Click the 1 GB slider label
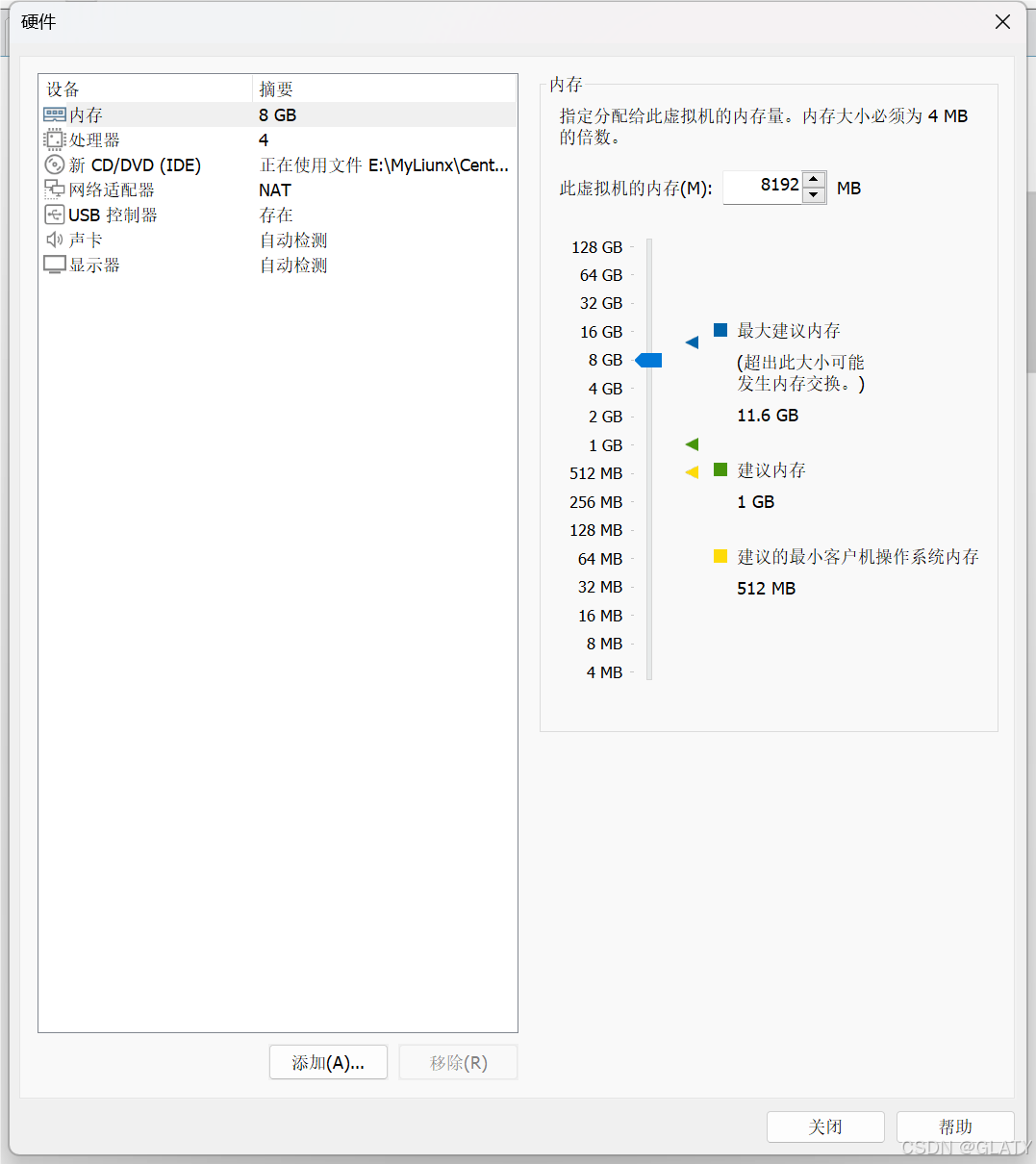The height and width of the screenshot is (1164, 1036). click(606, 445)
